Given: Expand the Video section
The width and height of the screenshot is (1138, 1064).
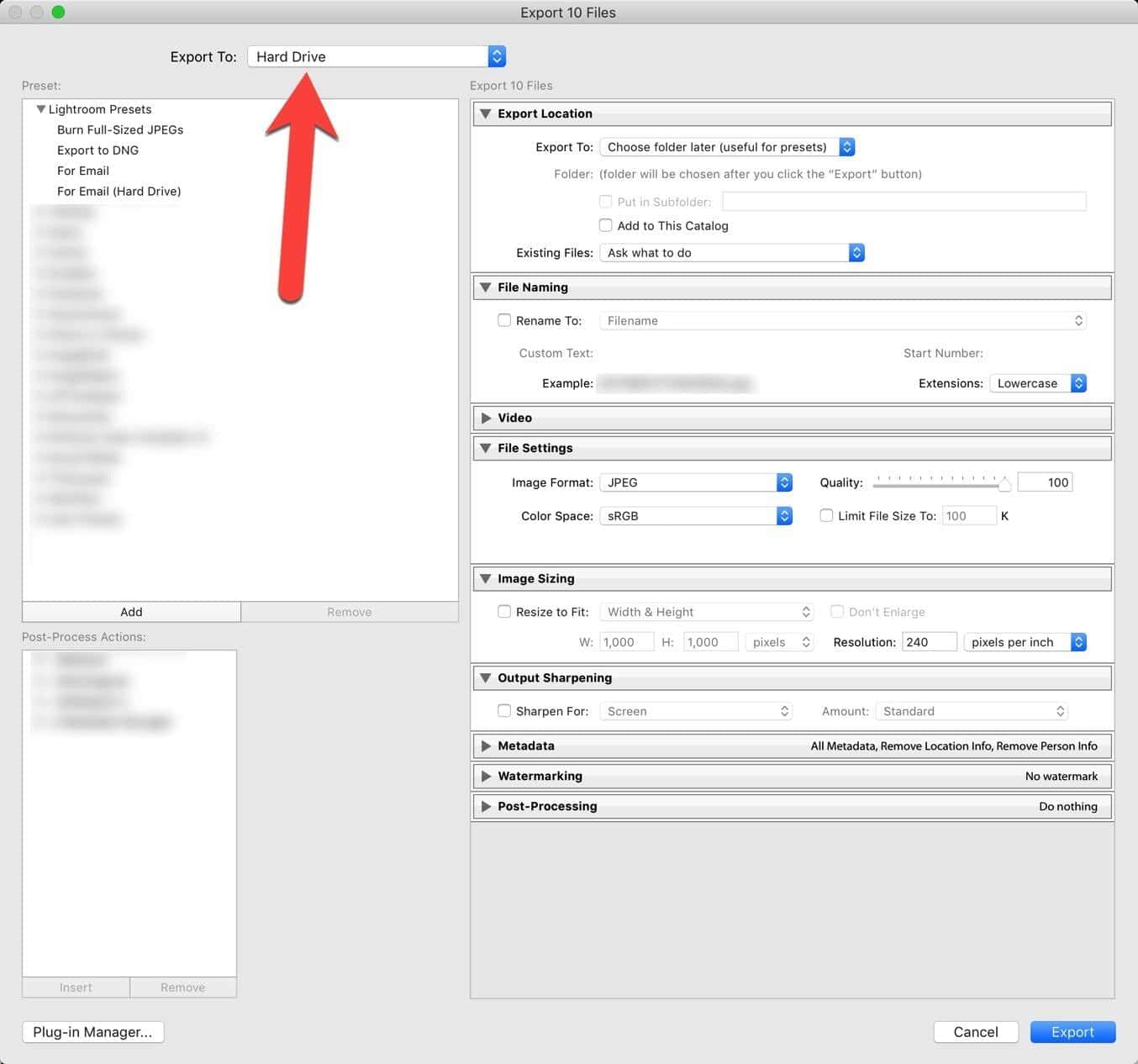Looking at the screenshot, I should (x=485, y=418).
